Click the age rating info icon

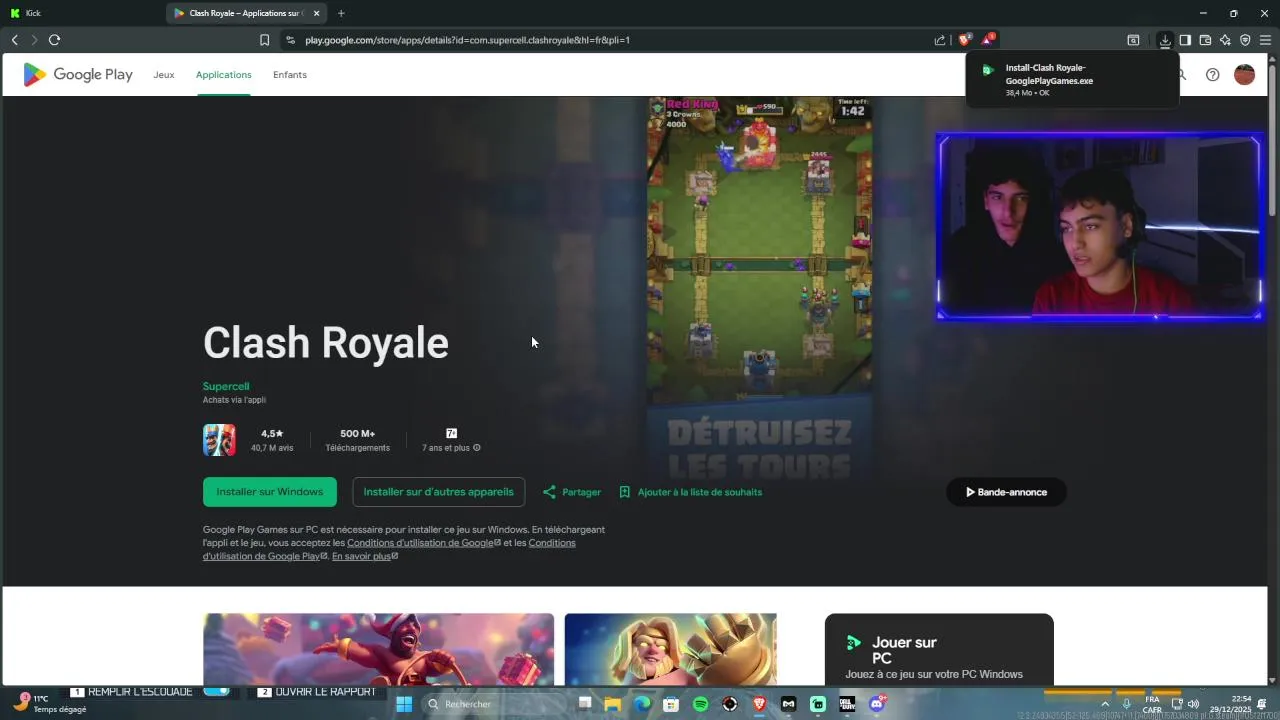coord(476,448)
